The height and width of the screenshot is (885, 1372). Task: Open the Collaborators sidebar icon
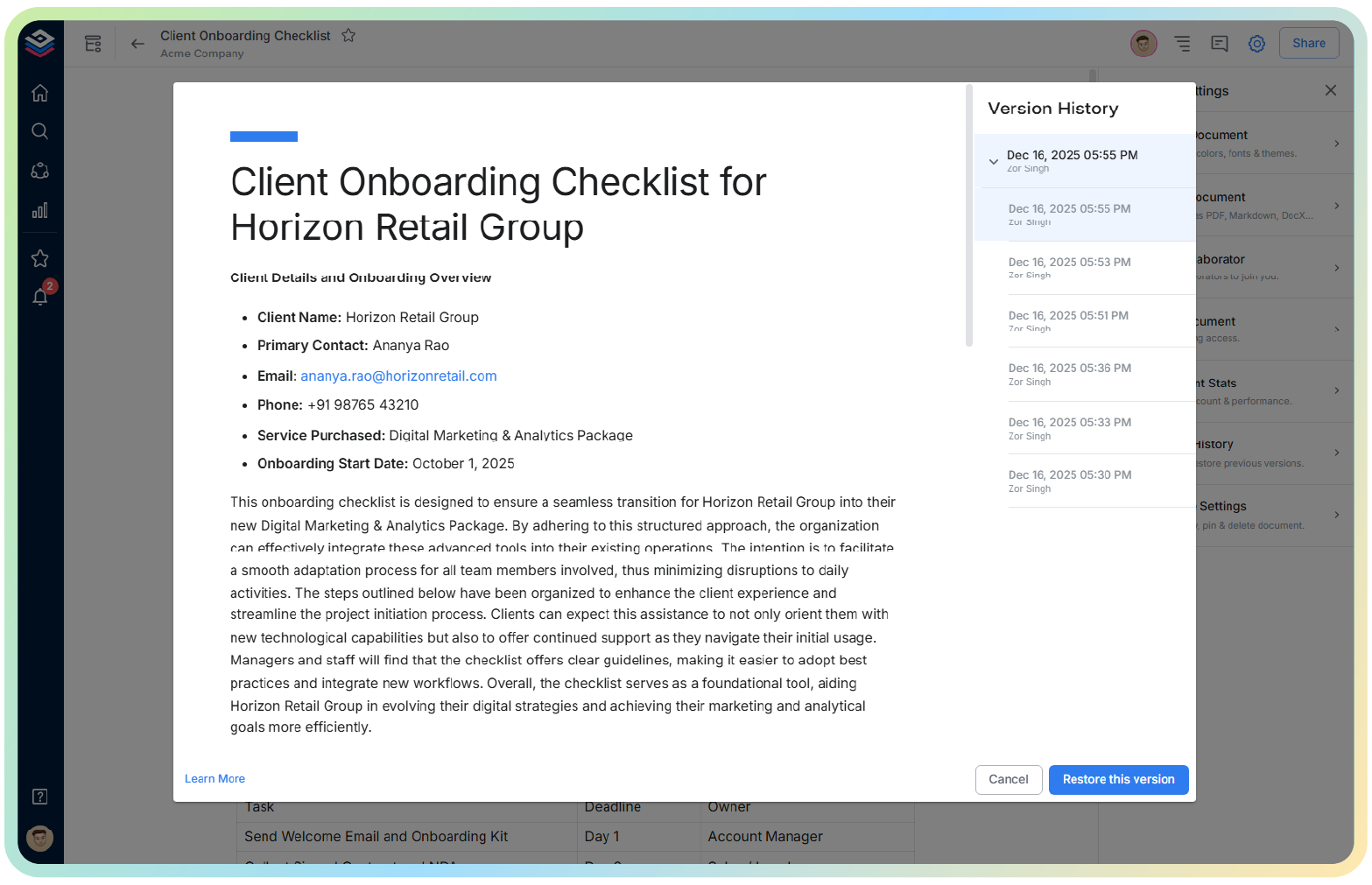click(x=39, y=171)
